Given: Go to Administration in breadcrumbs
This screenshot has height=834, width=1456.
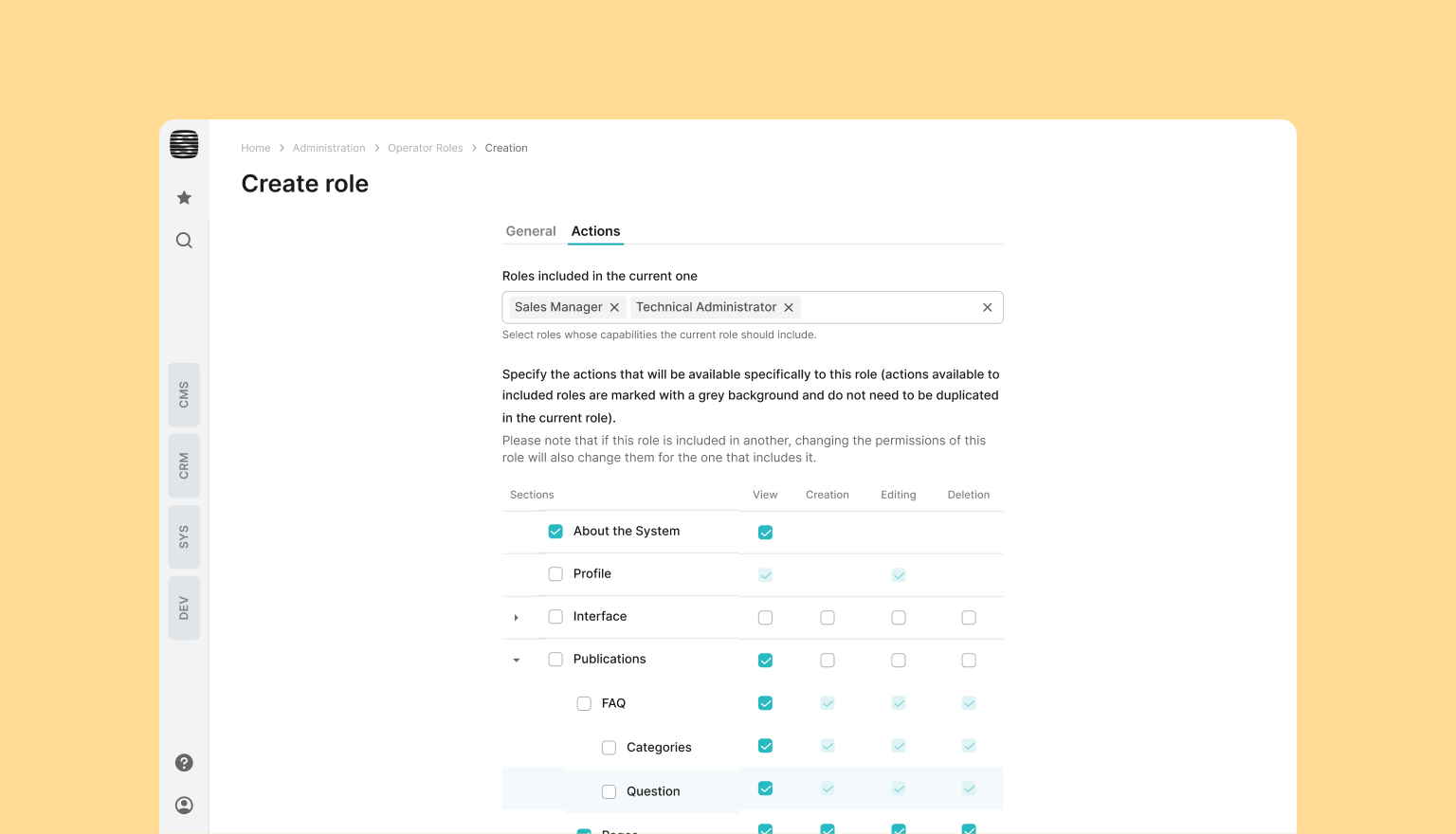Looking at the screenshot, I should pyautogui.click(x=329, y=148).
